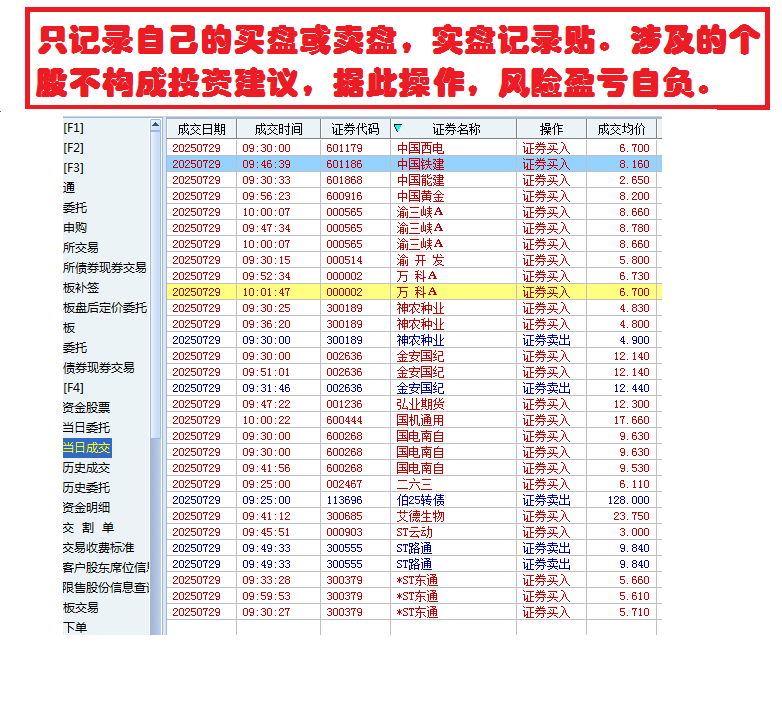782x727 pixels.
Task: Select the 中国西电 row name
Action: (420, 148)
